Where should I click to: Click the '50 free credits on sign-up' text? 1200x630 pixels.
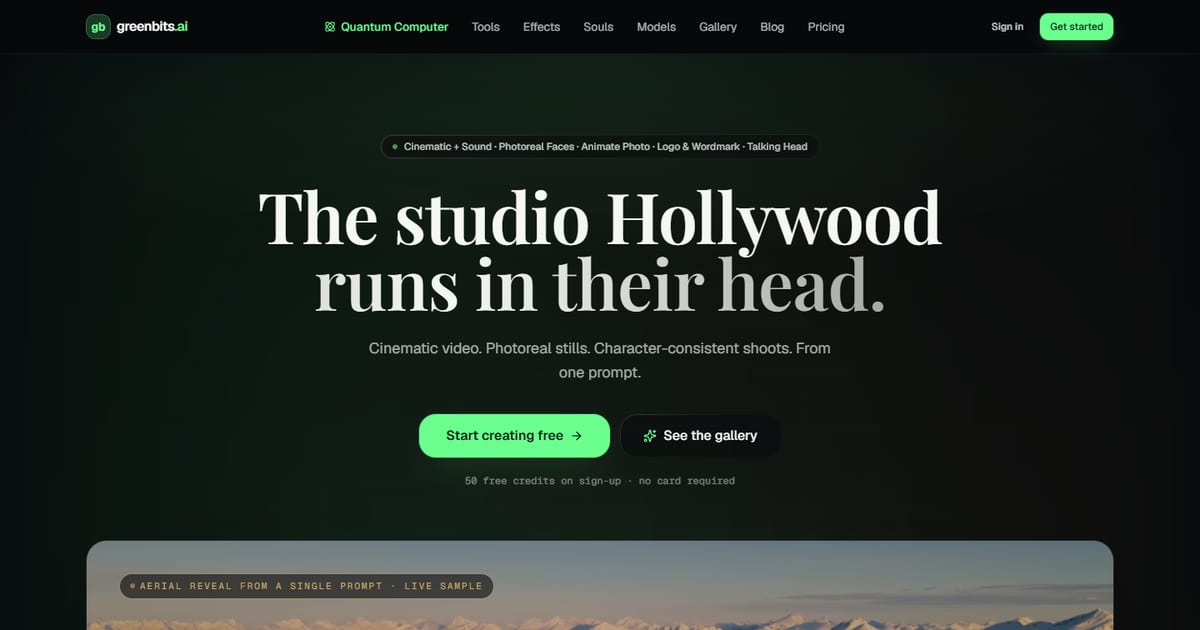[543, 481]
